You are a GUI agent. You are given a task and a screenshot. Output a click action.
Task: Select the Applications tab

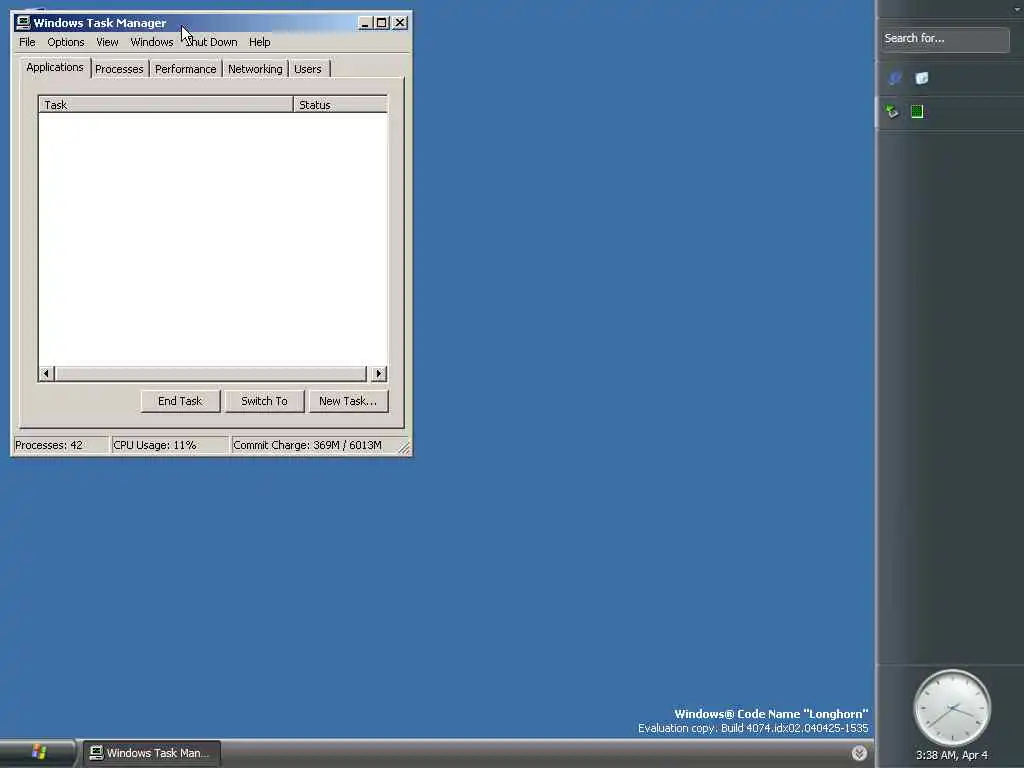click(55, 67)
